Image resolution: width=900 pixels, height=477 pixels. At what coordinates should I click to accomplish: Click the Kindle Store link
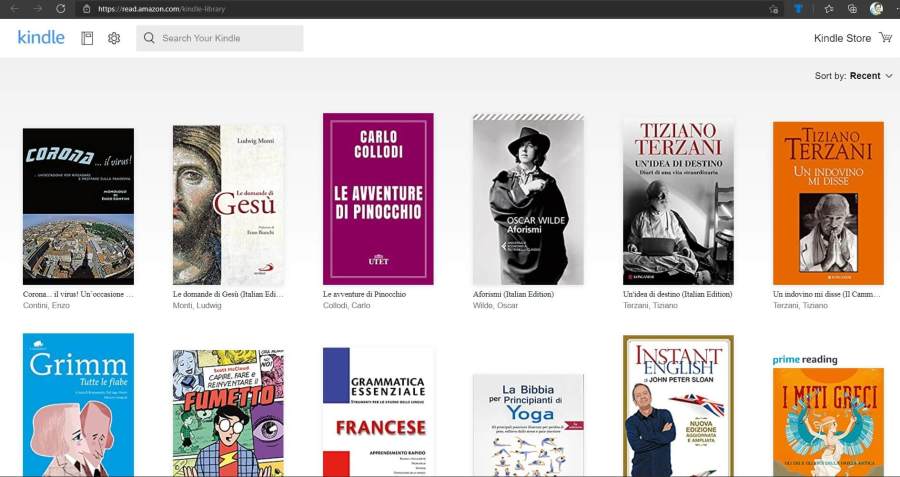tap(842, 38)
